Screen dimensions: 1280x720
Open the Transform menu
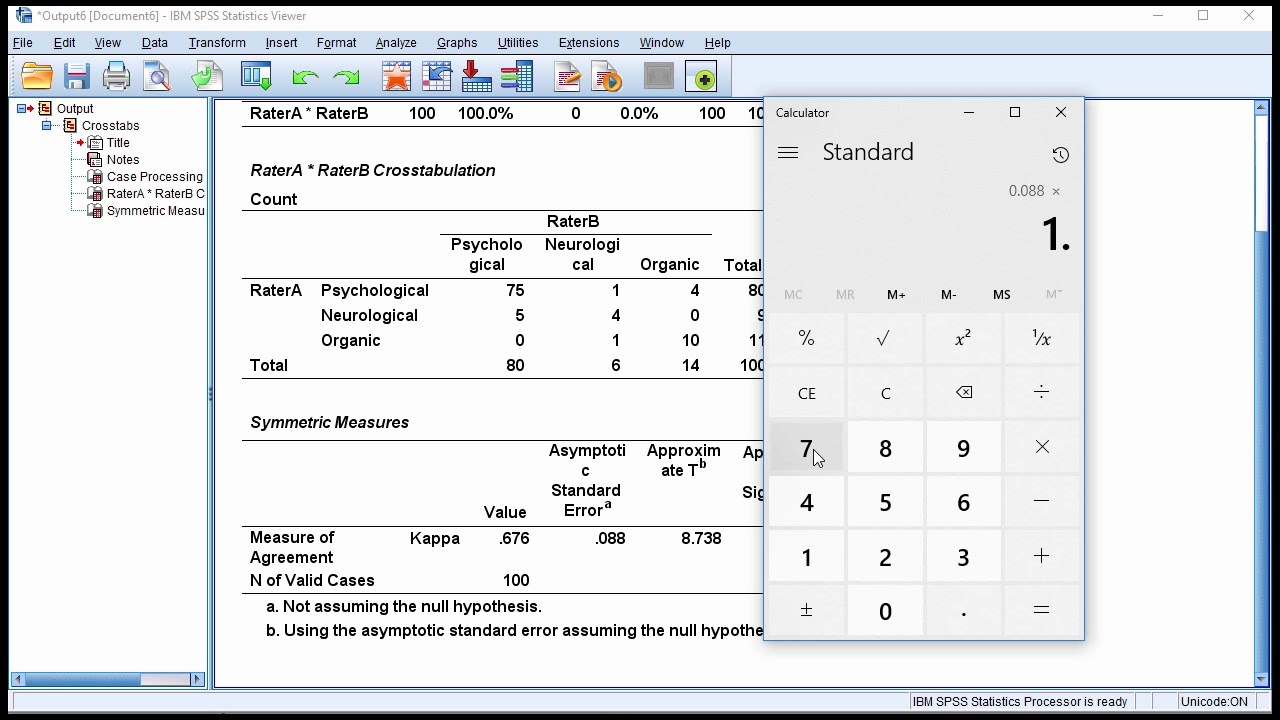click(x=217, y=43)
